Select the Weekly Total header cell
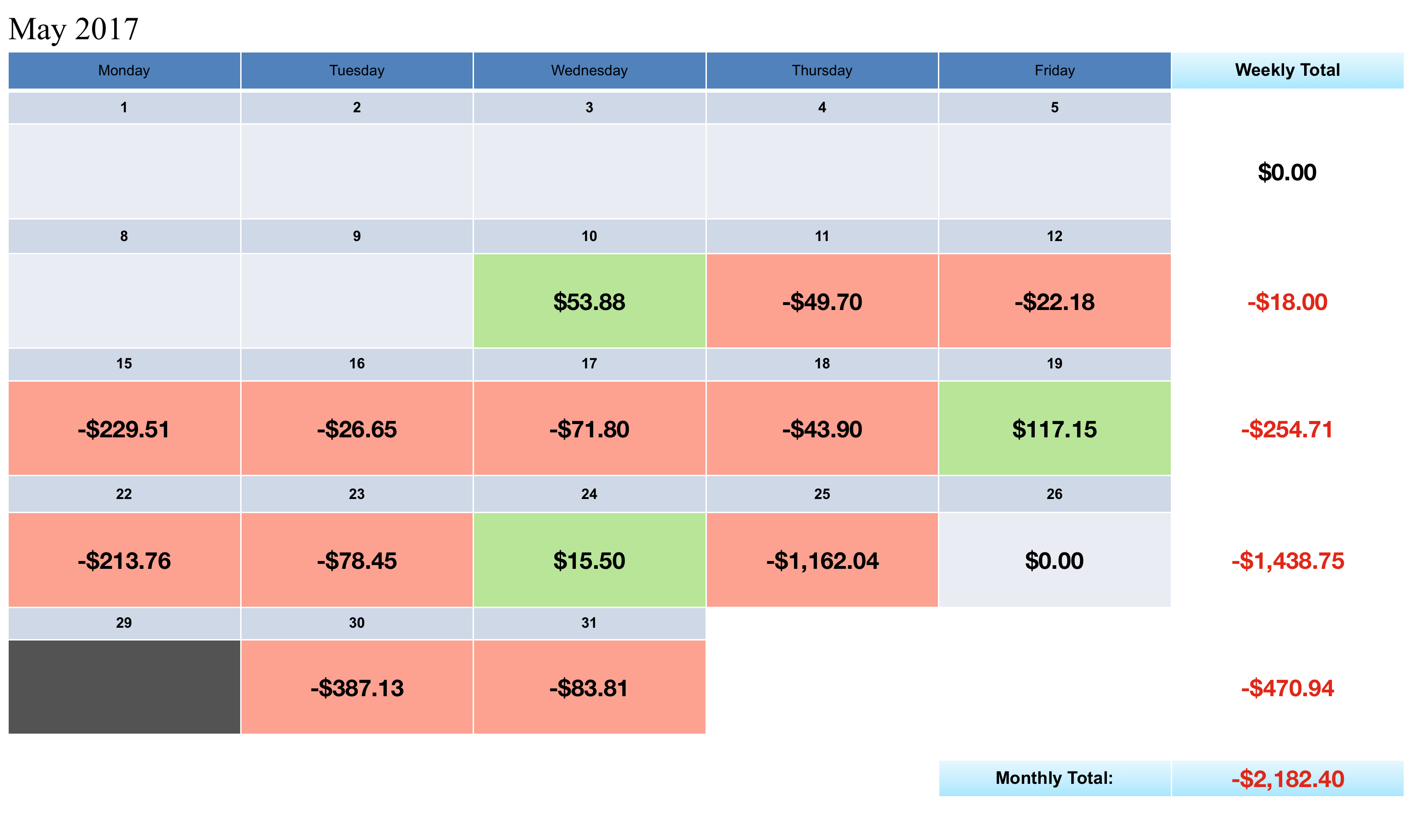Image resolution: width=1411 pixels, height=840 pixels. (1287, 70)
